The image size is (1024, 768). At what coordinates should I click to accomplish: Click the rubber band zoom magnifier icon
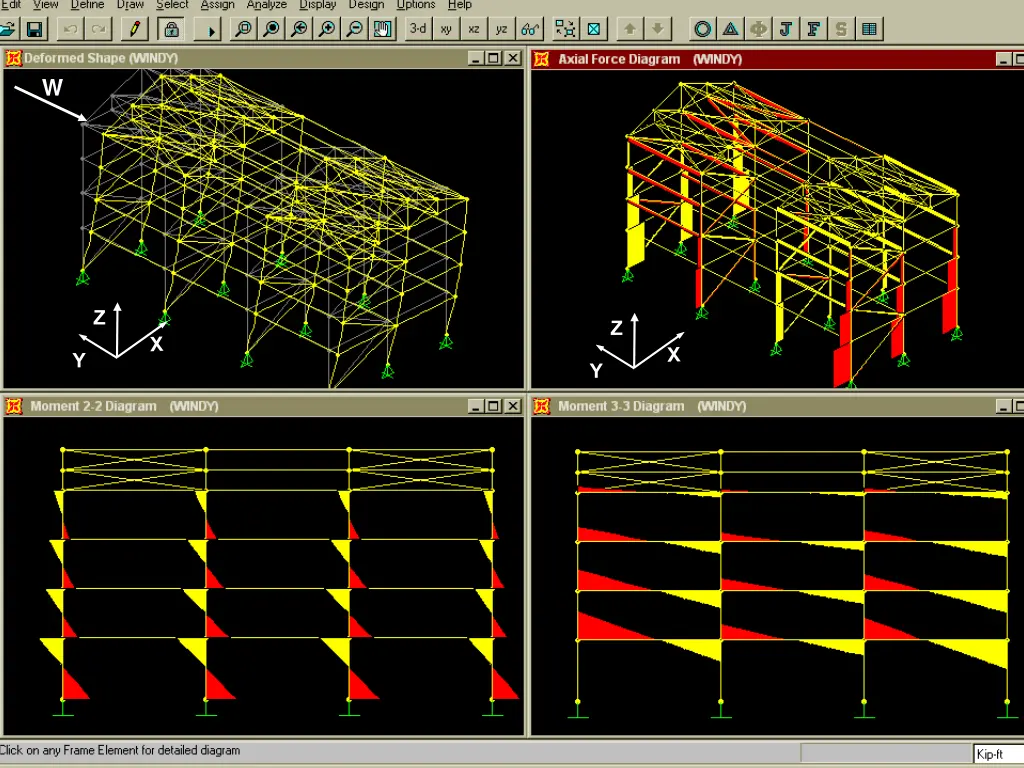[x=243, y=29]
